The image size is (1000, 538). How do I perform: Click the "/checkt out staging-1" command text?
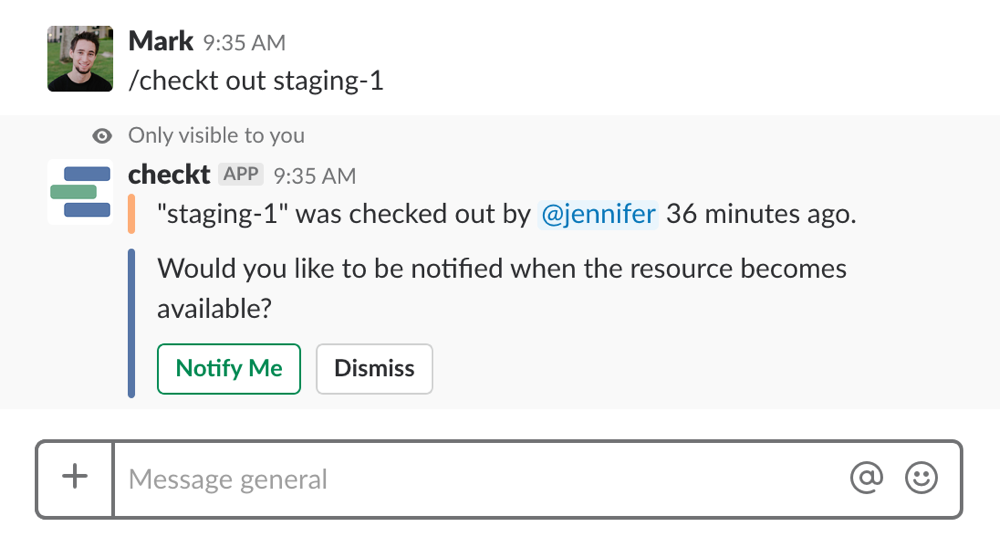256,80
